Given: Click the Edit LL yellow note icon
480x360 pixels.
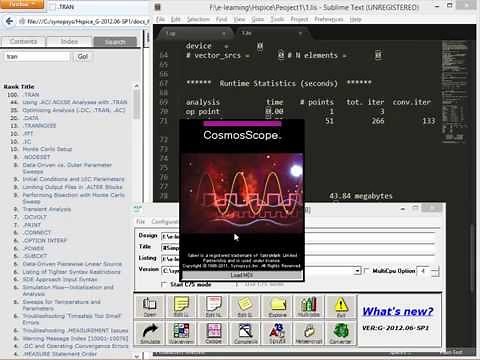Looking at the screenshot, I should coord(181,306).
